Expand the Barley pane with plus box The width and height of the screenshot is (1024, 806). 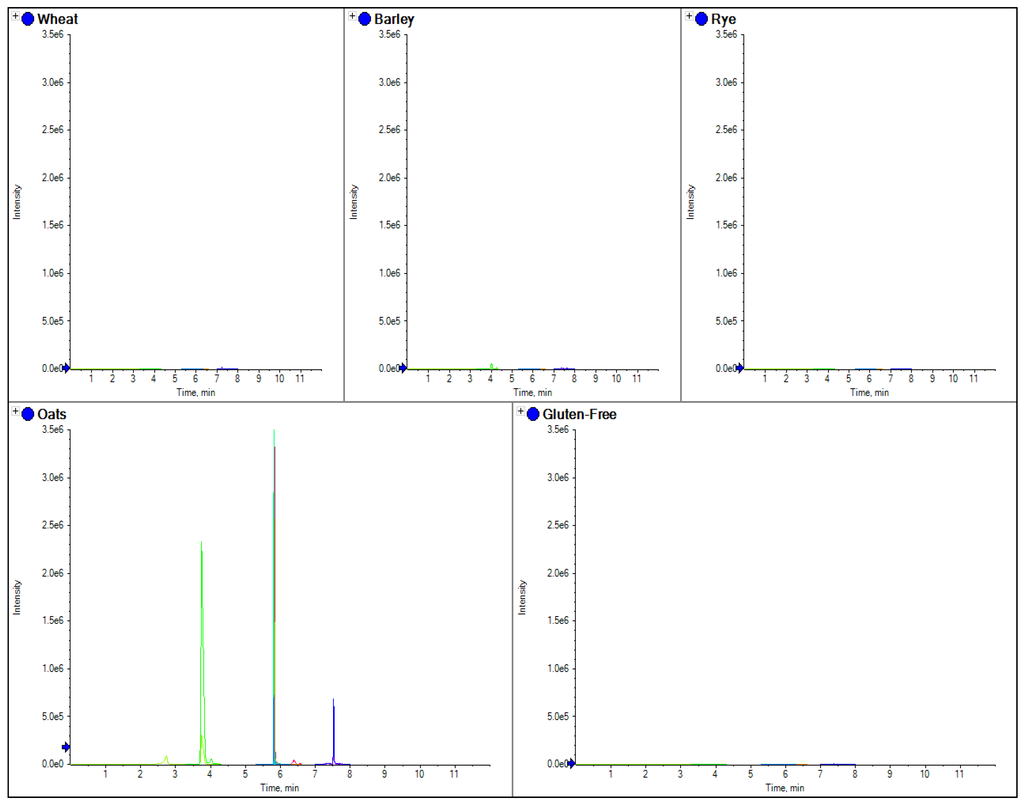tap(353, 18)
